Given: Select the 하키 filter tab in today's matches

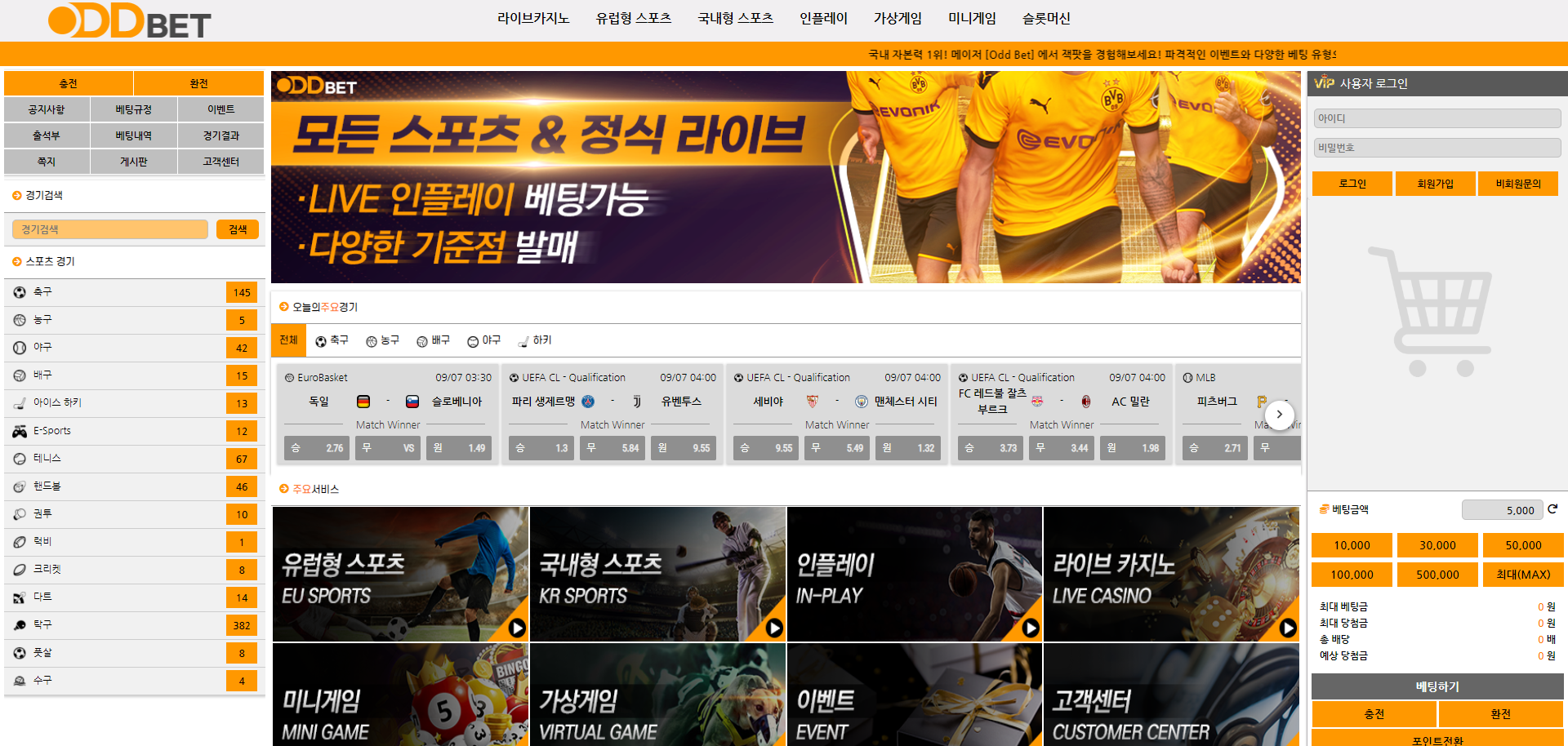Looking at the screenshot, I should coord(535,340).
